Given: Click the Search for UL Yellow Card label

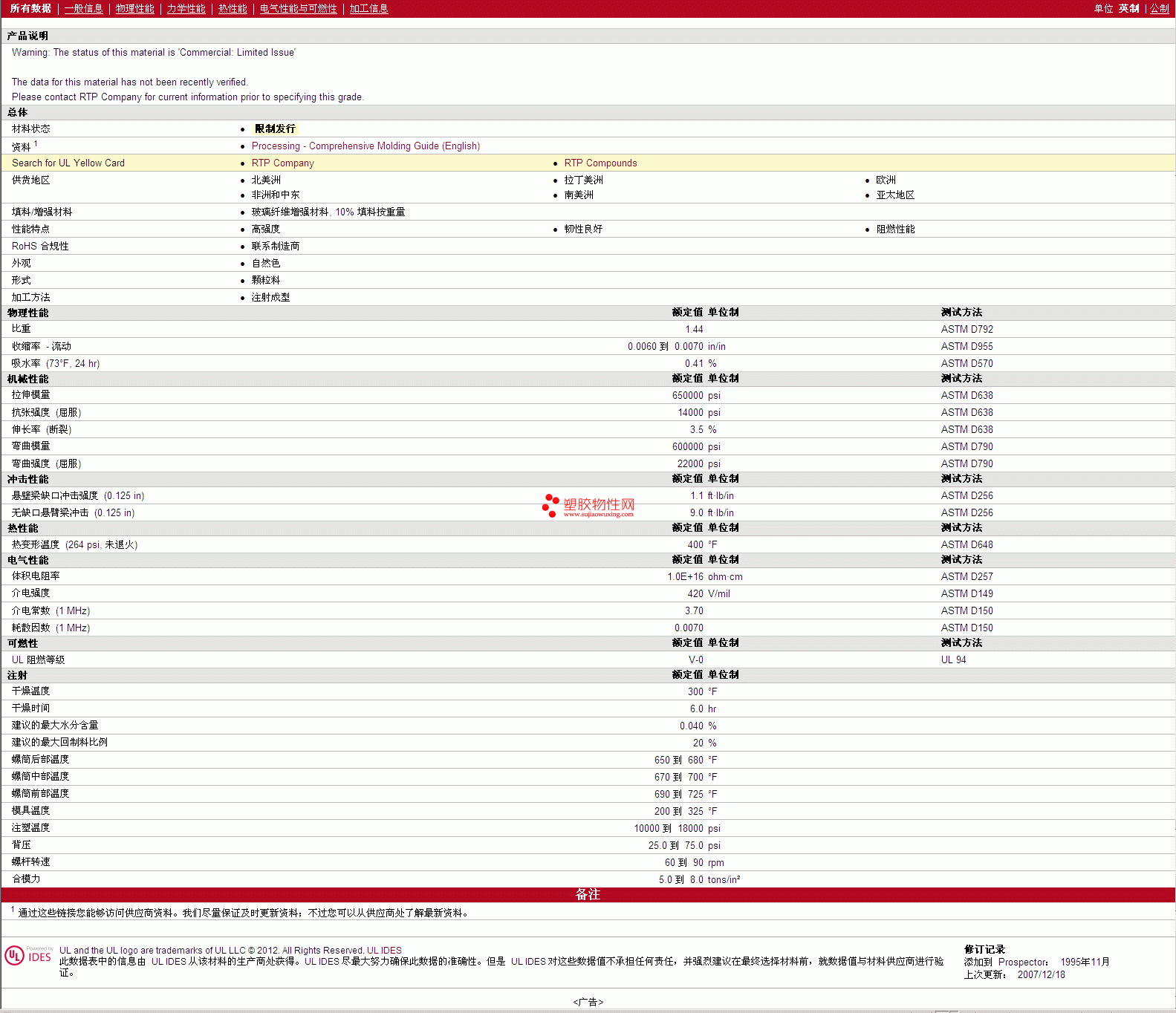Looking at the screenshot, I should pos(68,163).
